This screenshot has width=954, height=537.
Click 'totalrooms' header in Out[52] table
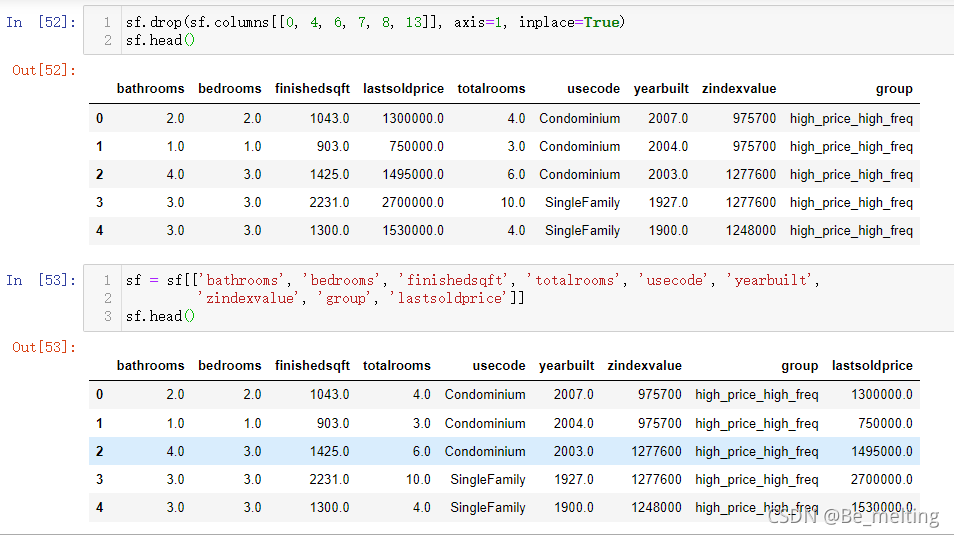coord(491,89)
